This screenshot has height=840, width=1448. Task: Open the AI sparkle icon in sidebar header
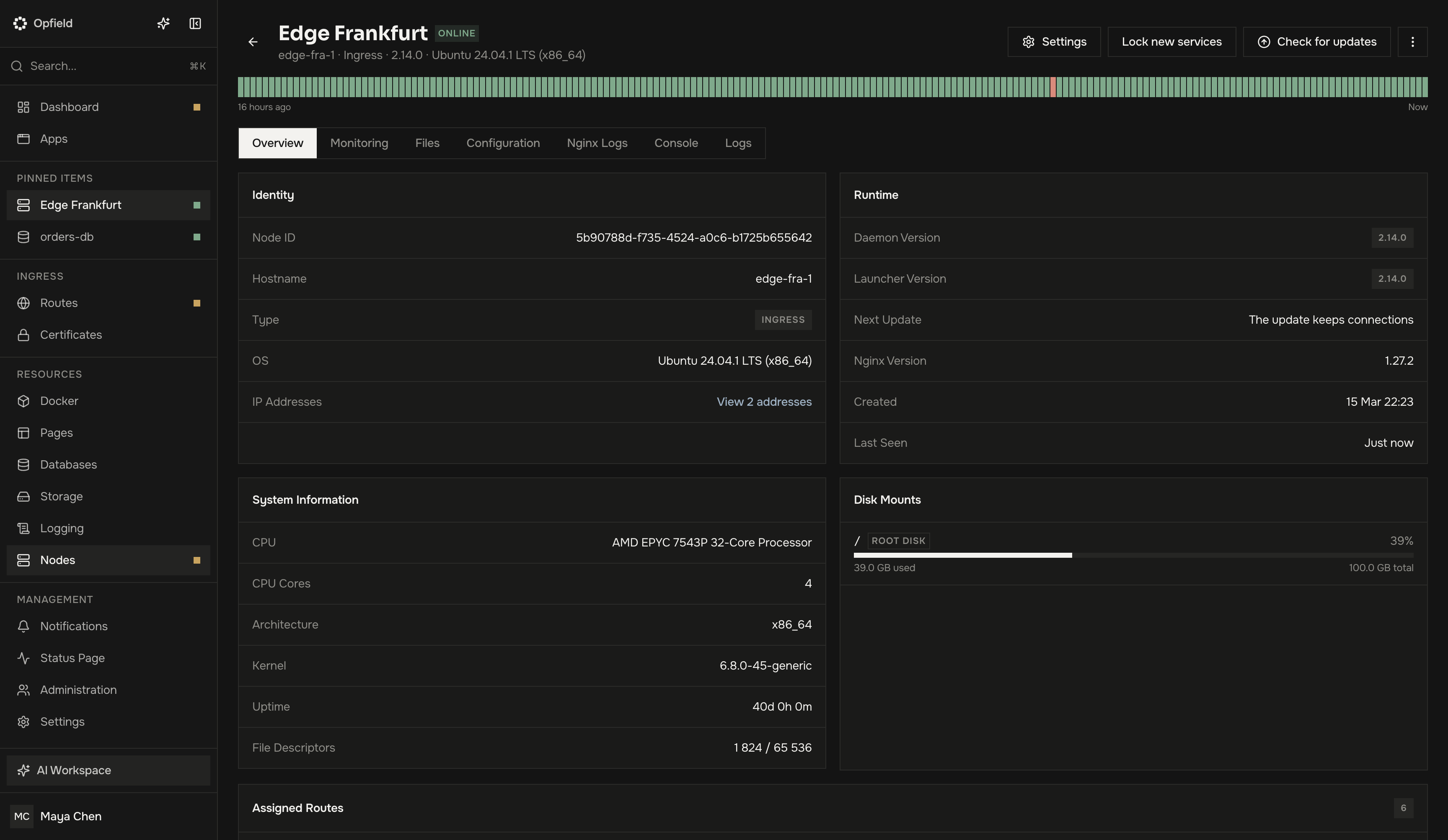click(x=163, y=23)
